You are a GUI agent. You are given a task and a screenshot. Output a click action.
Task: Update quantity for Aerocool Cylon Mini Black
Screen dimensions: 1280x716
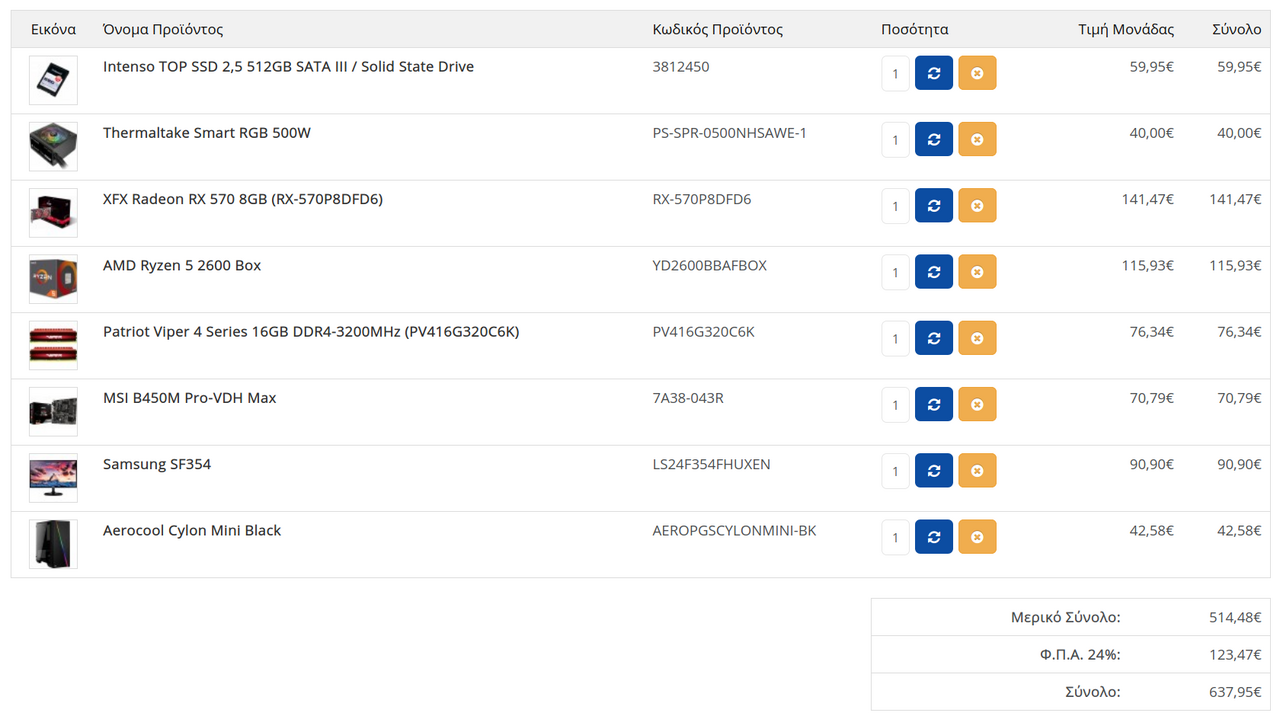(x=934, y=537)
